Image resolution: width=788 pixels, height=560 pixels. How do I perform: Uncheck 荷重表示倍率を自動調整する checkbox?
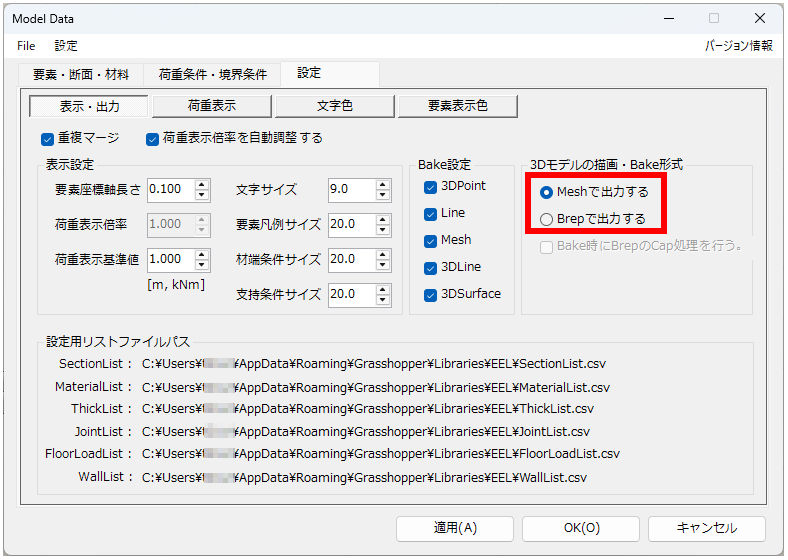(x=153, y=138)
